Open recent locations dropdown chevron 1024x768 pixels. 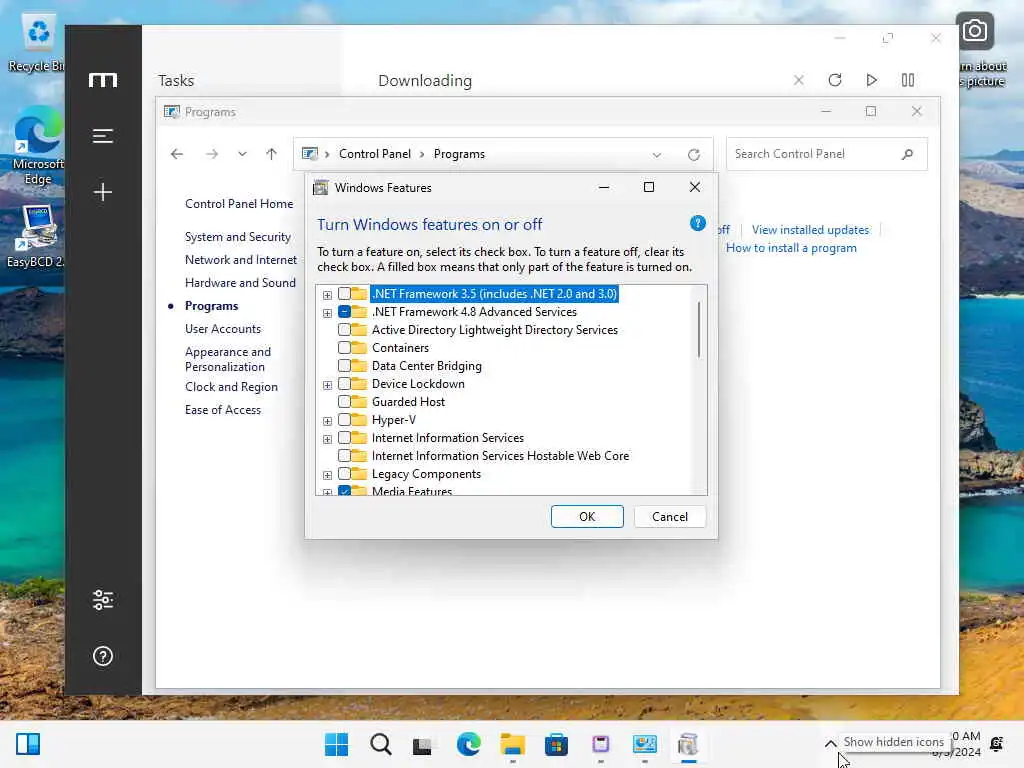(x=242, y=154)
